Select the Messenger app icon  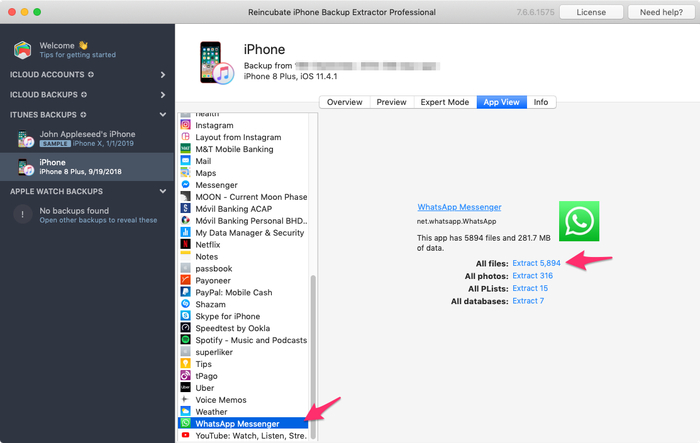click(185, 184)
